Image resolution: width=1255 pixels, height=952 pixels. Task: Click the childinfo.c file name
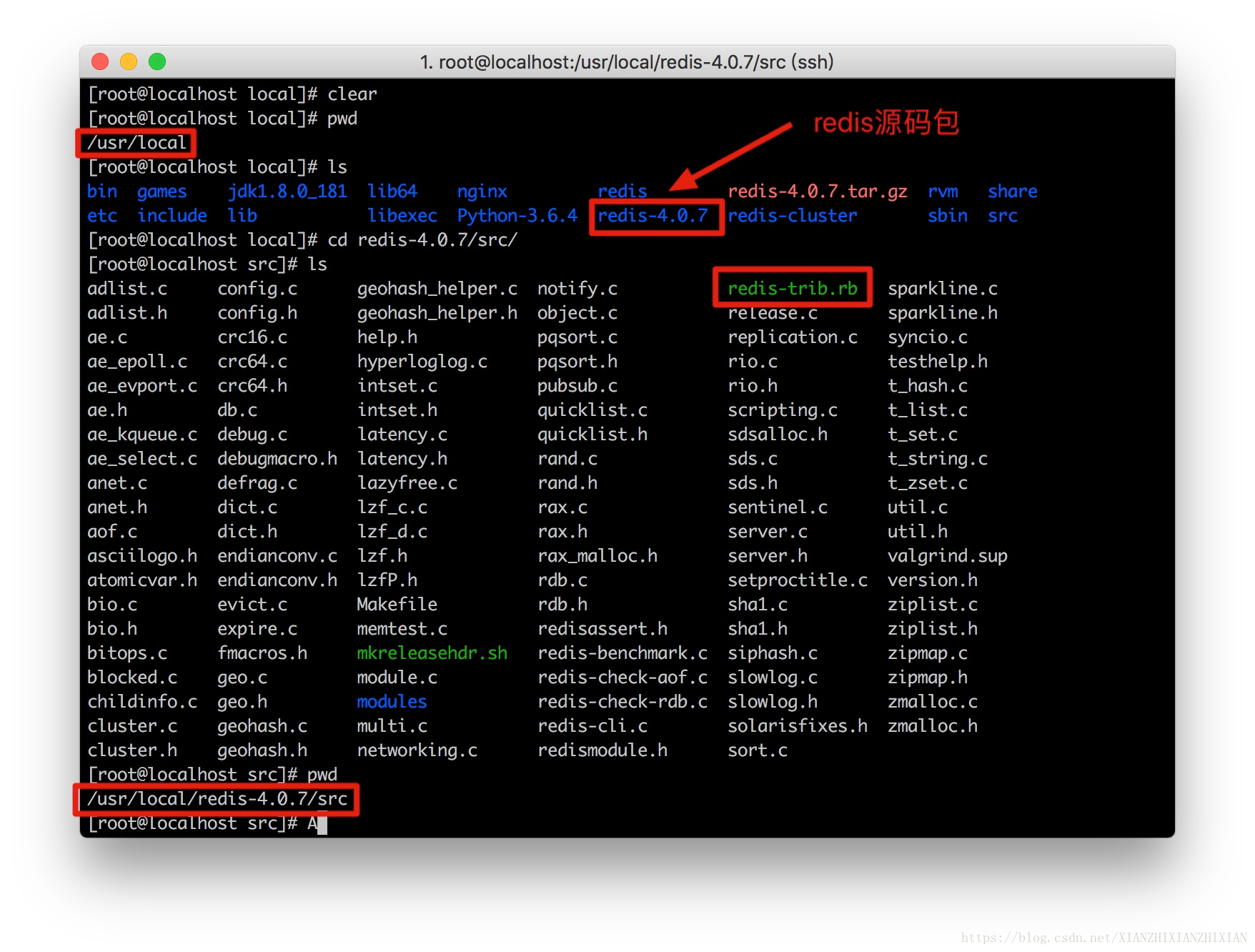(142, 702)
